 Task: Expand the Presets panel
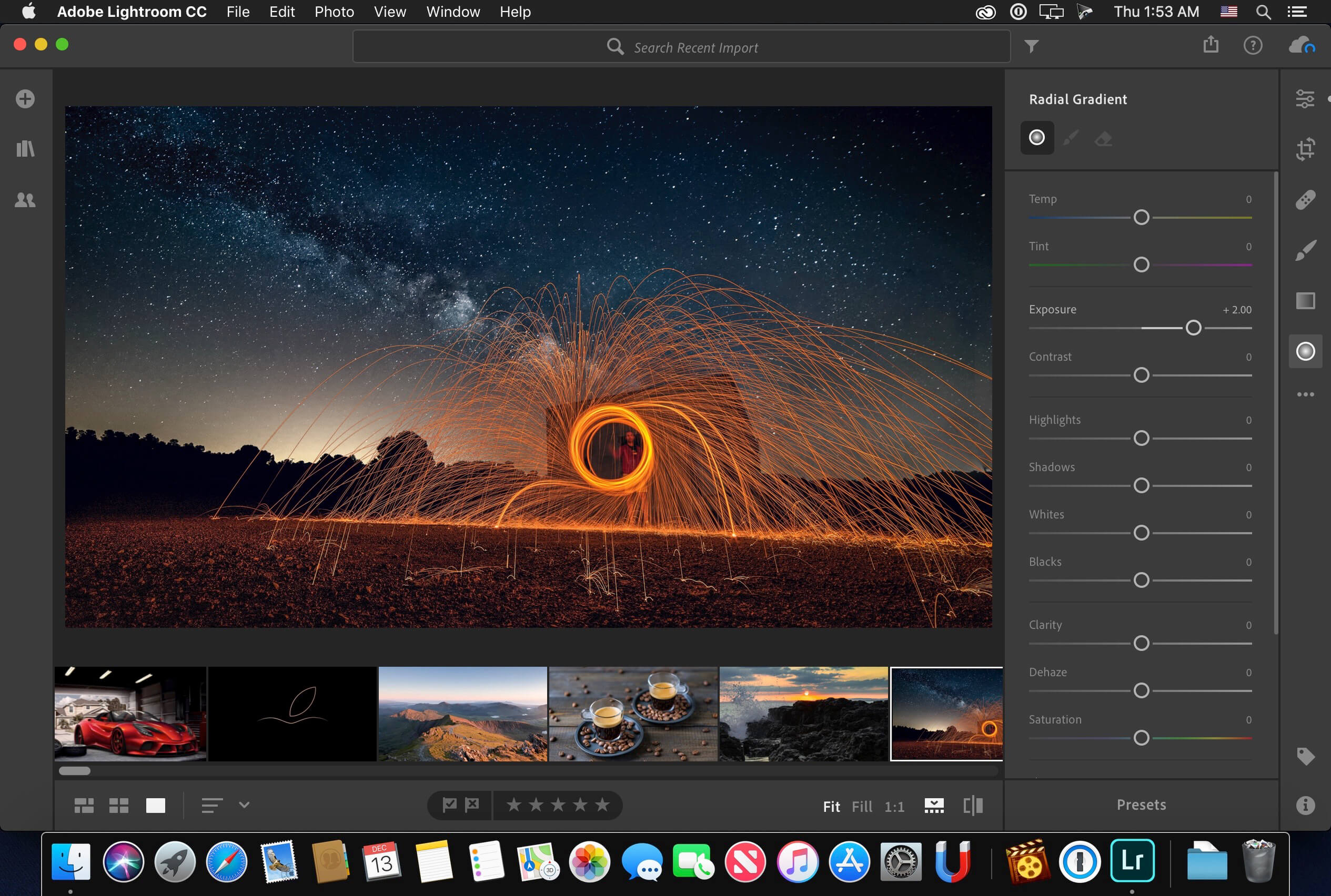click(x=1141, y=805)
